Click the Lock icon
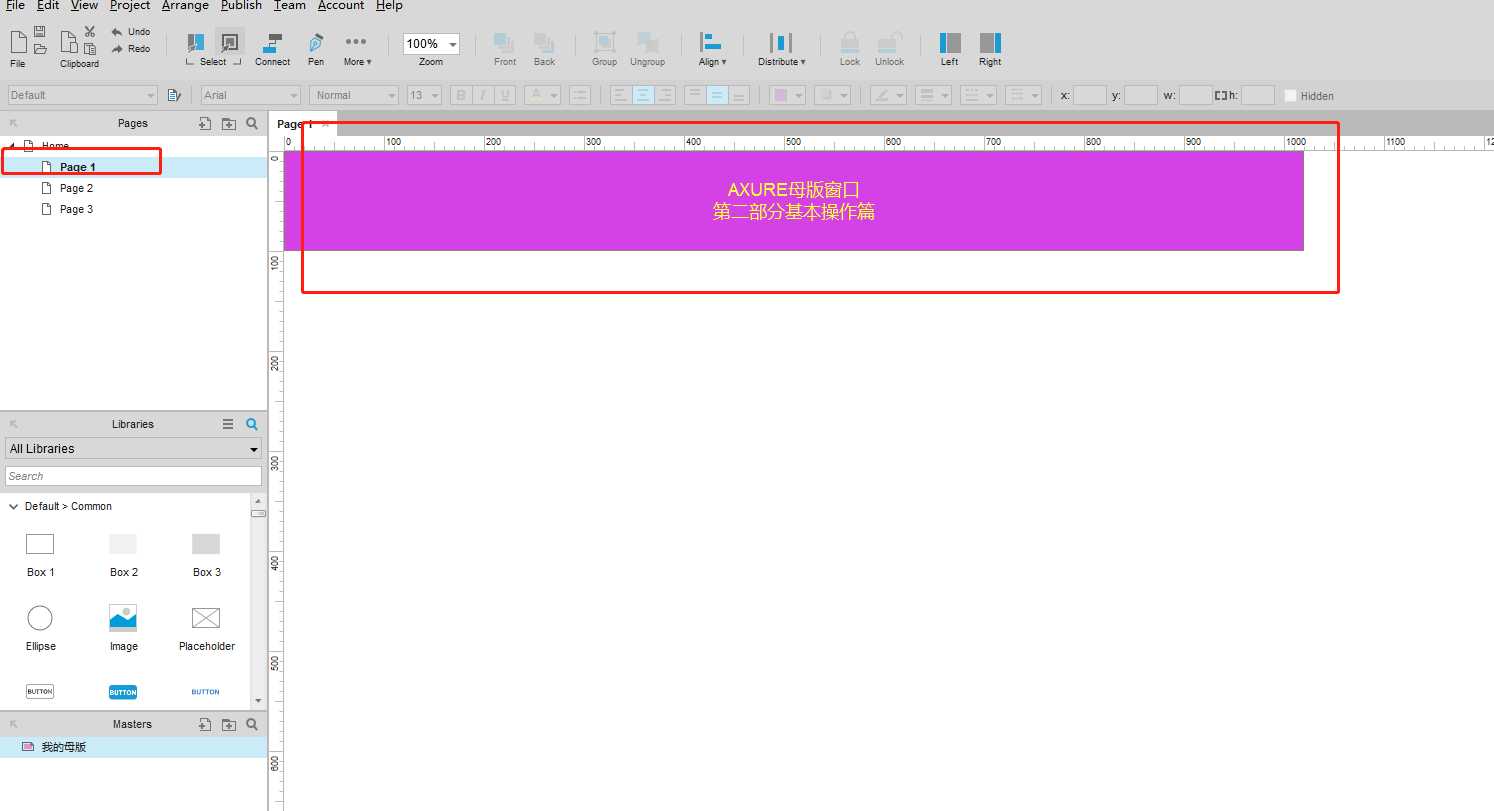The width and height of the screenshot is (1494, 811). [x=849, y=43]
